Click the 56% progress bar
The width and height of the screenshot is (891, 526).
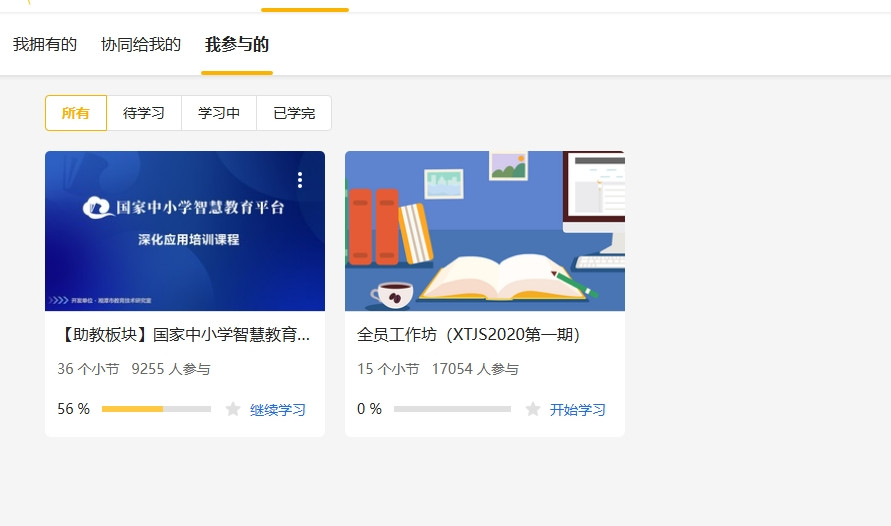click(156, 409)
